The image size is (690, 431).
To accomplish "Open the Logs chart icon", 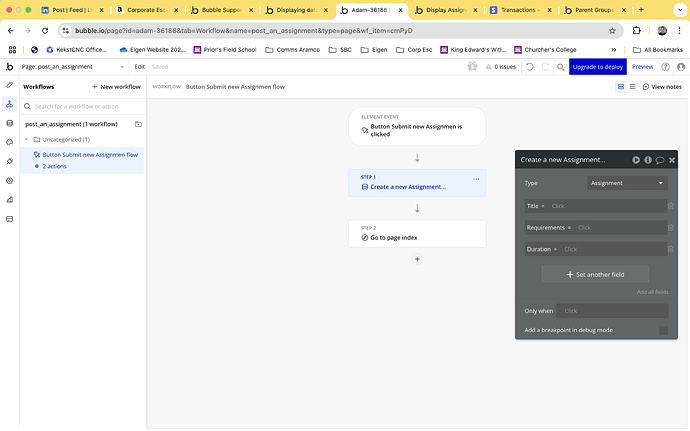I will 10,200.
